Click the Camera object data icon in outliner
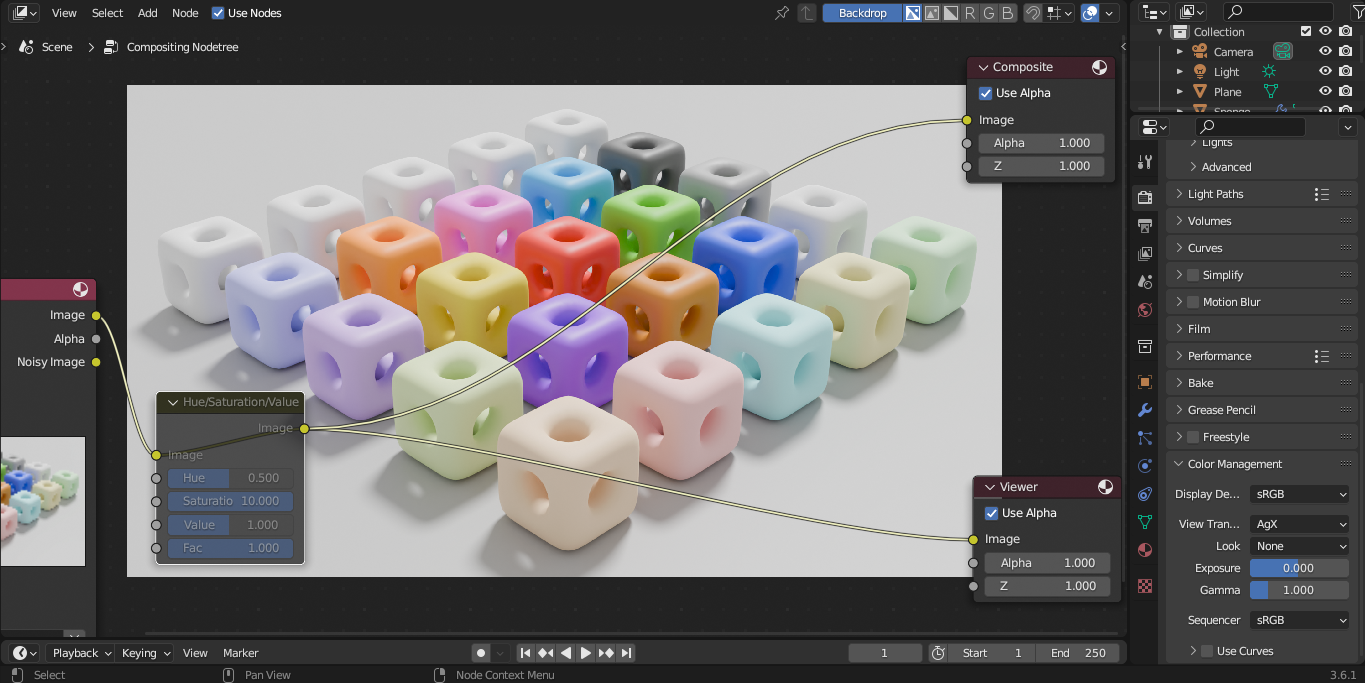This screenshot has width=1365, height=683. (1282, 52)
